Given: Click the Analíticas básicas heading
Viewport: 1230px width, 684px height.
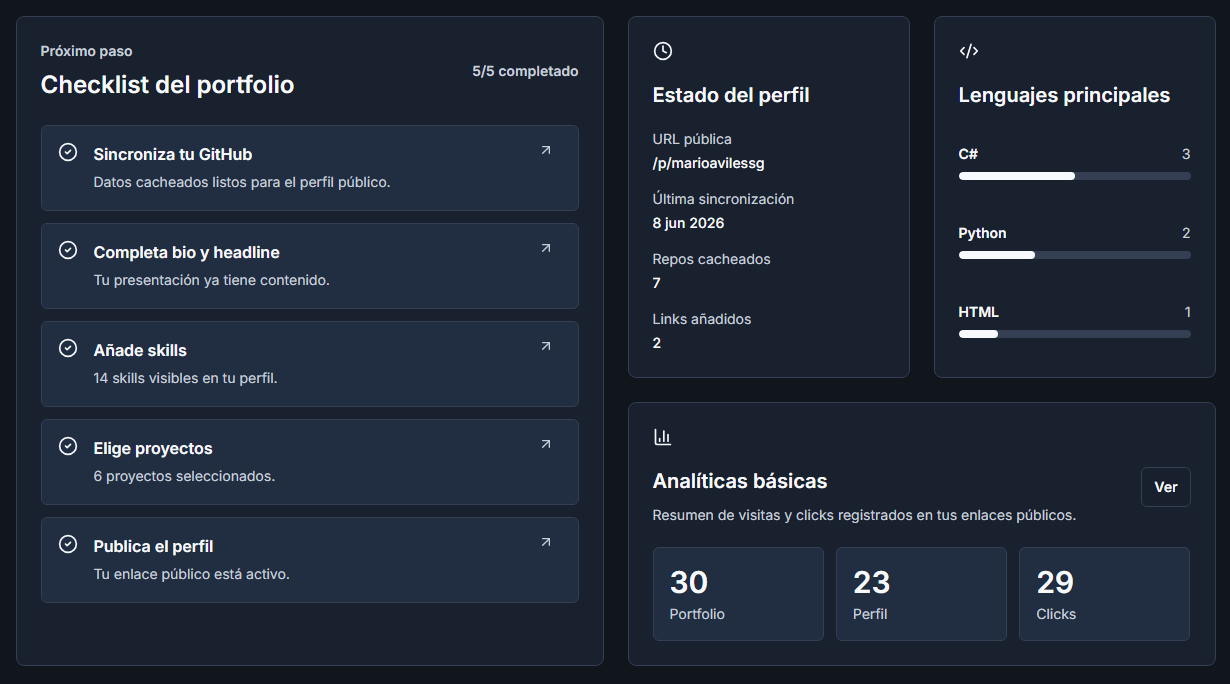Looking at the screenshot, I should (x=740, y=481).
